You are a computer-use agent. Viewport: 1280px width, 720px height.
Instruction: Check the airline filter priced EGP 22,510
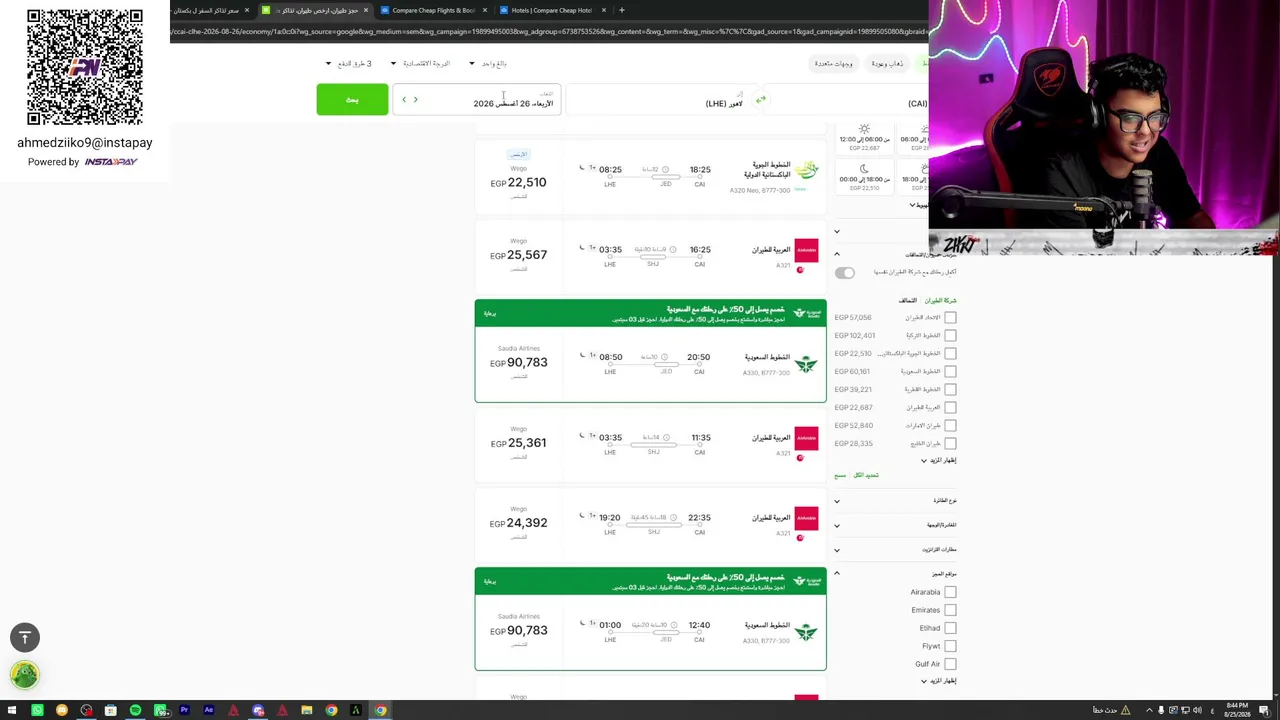coord(950,354)
